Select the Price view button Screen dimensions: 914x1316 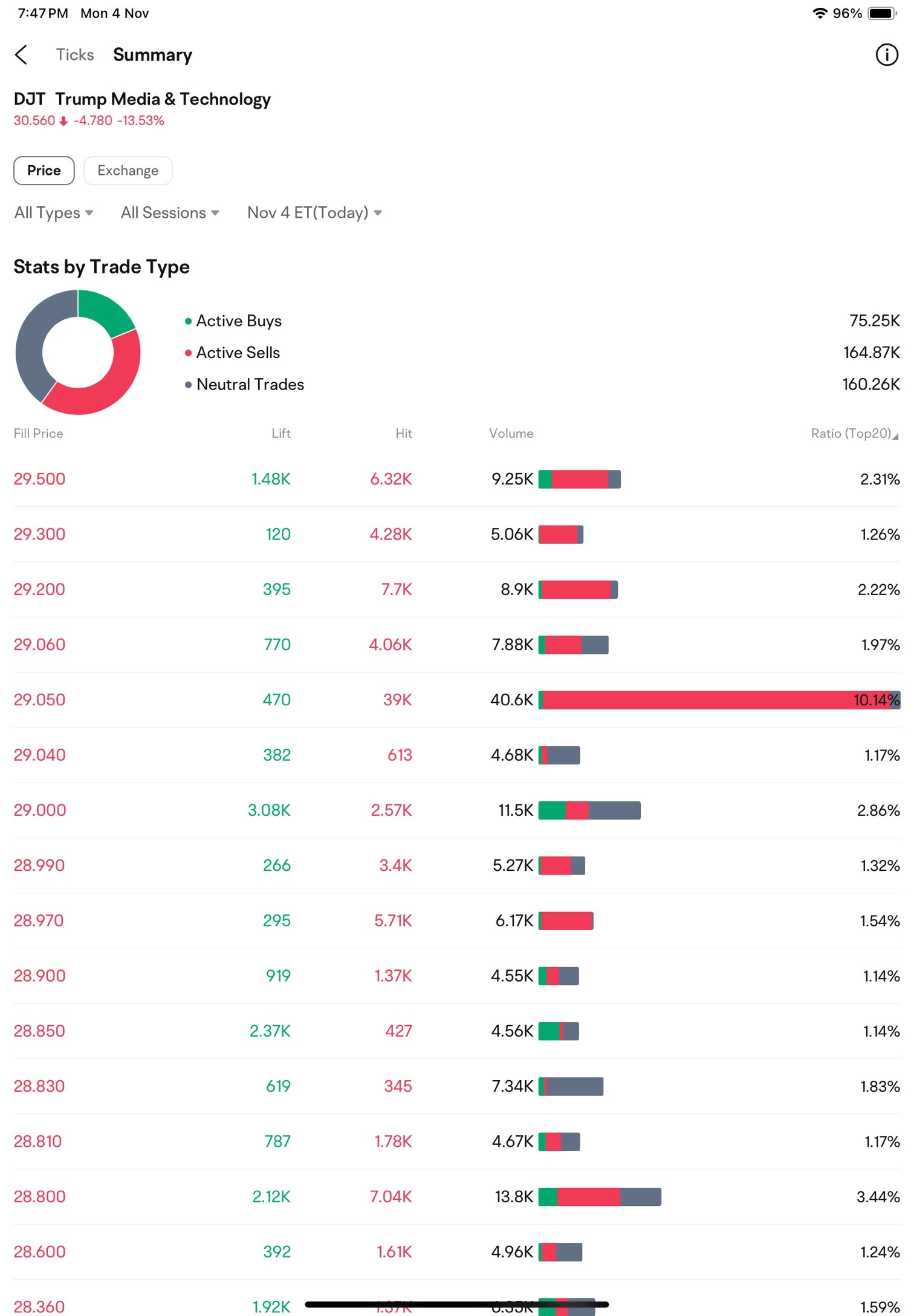[44, 171]
